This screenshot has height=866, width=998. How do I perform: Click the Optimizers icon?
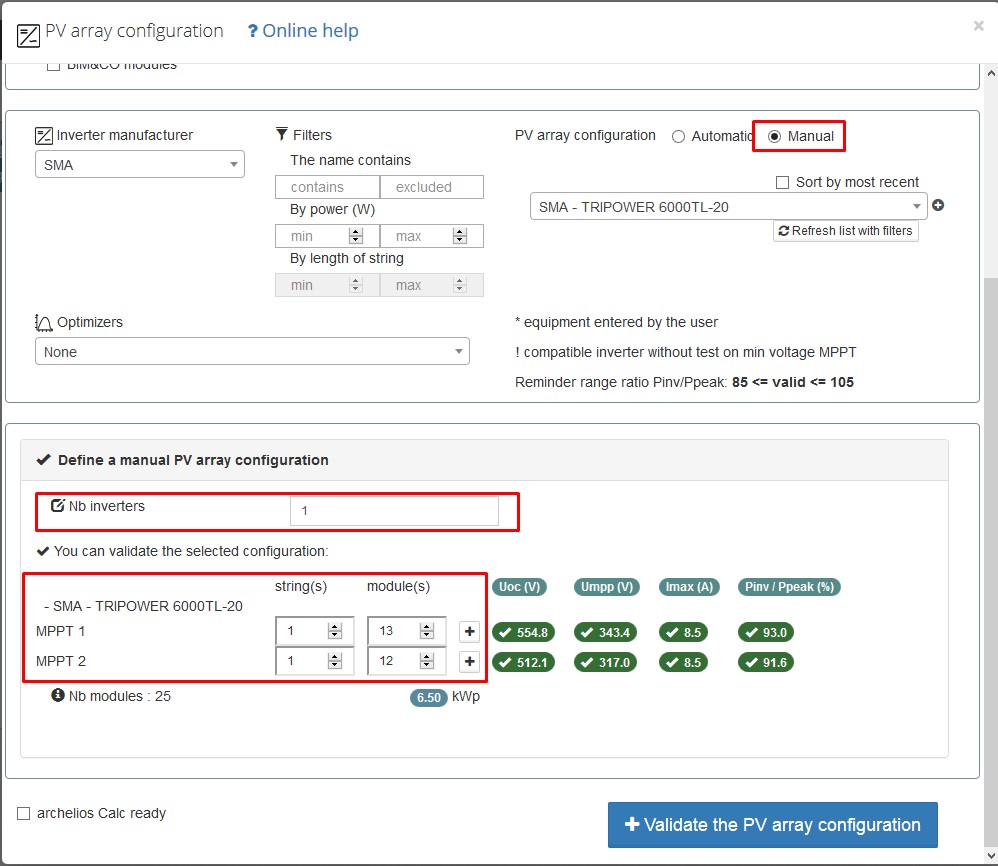[43, 323]
